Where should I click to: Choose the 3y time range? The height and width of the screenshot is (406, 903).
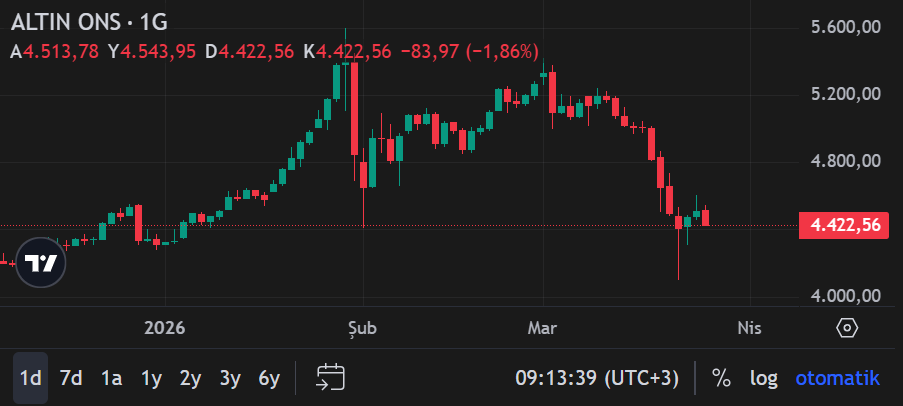(230, 378)
